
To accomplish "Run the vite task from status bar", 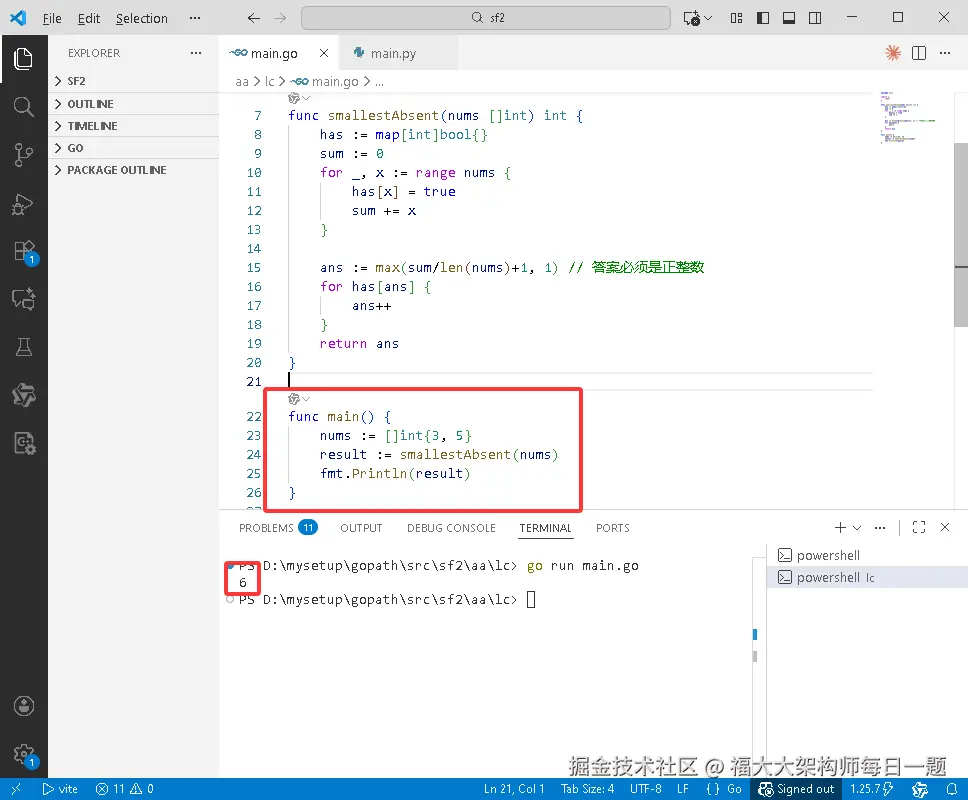I will [x=60, y=789].
